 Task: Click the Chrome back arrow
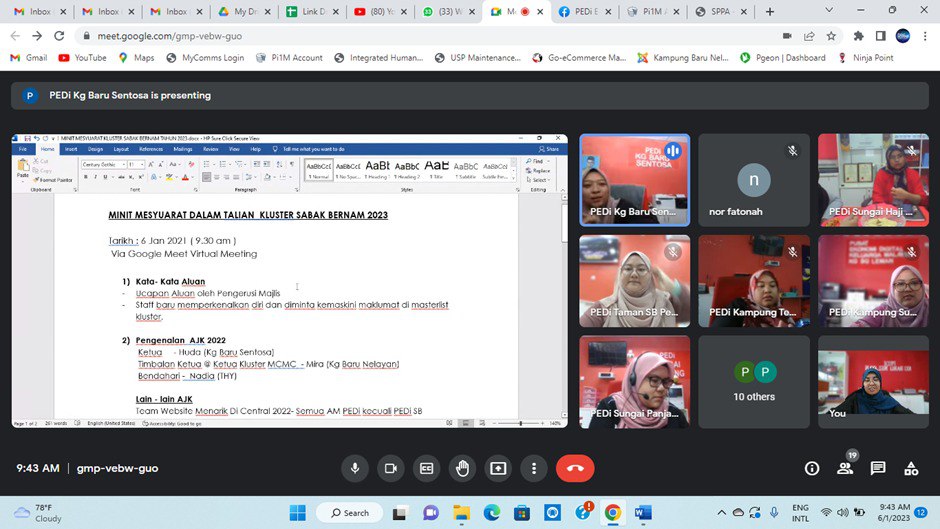click(x=15, y=36)
